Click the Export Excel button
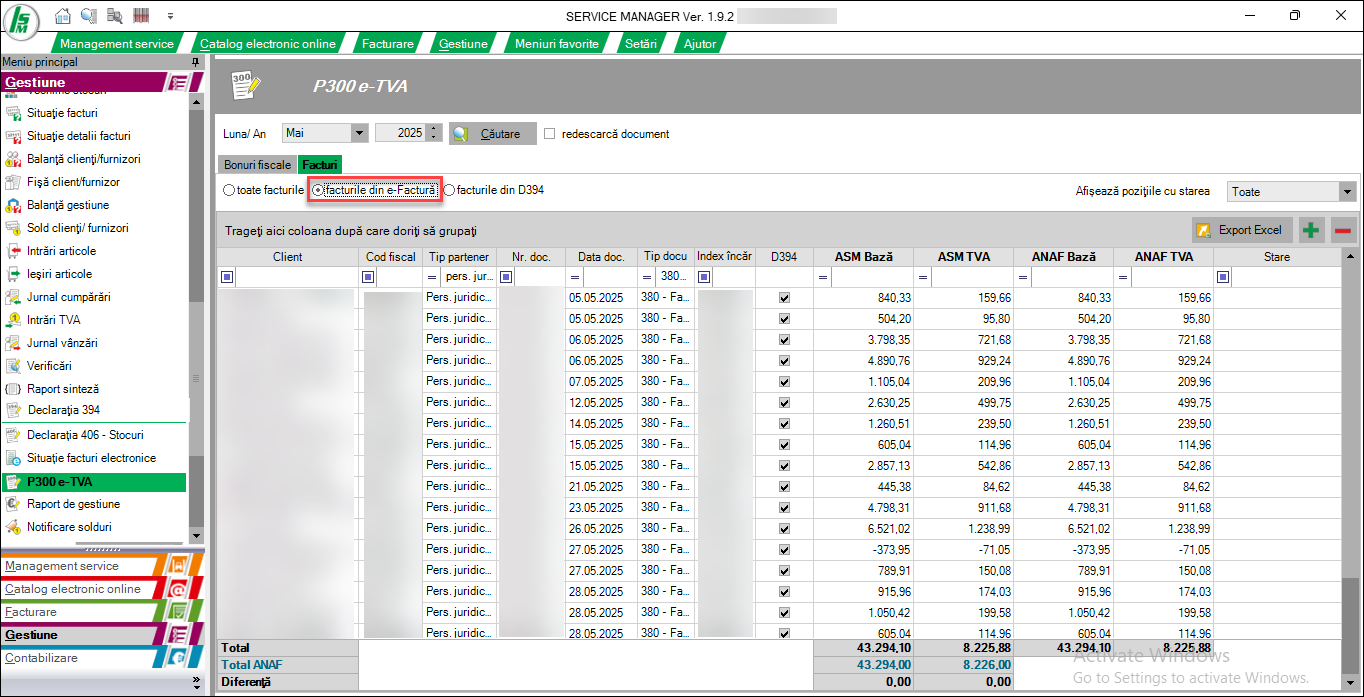1364x697 pixels. point(1241,230)
